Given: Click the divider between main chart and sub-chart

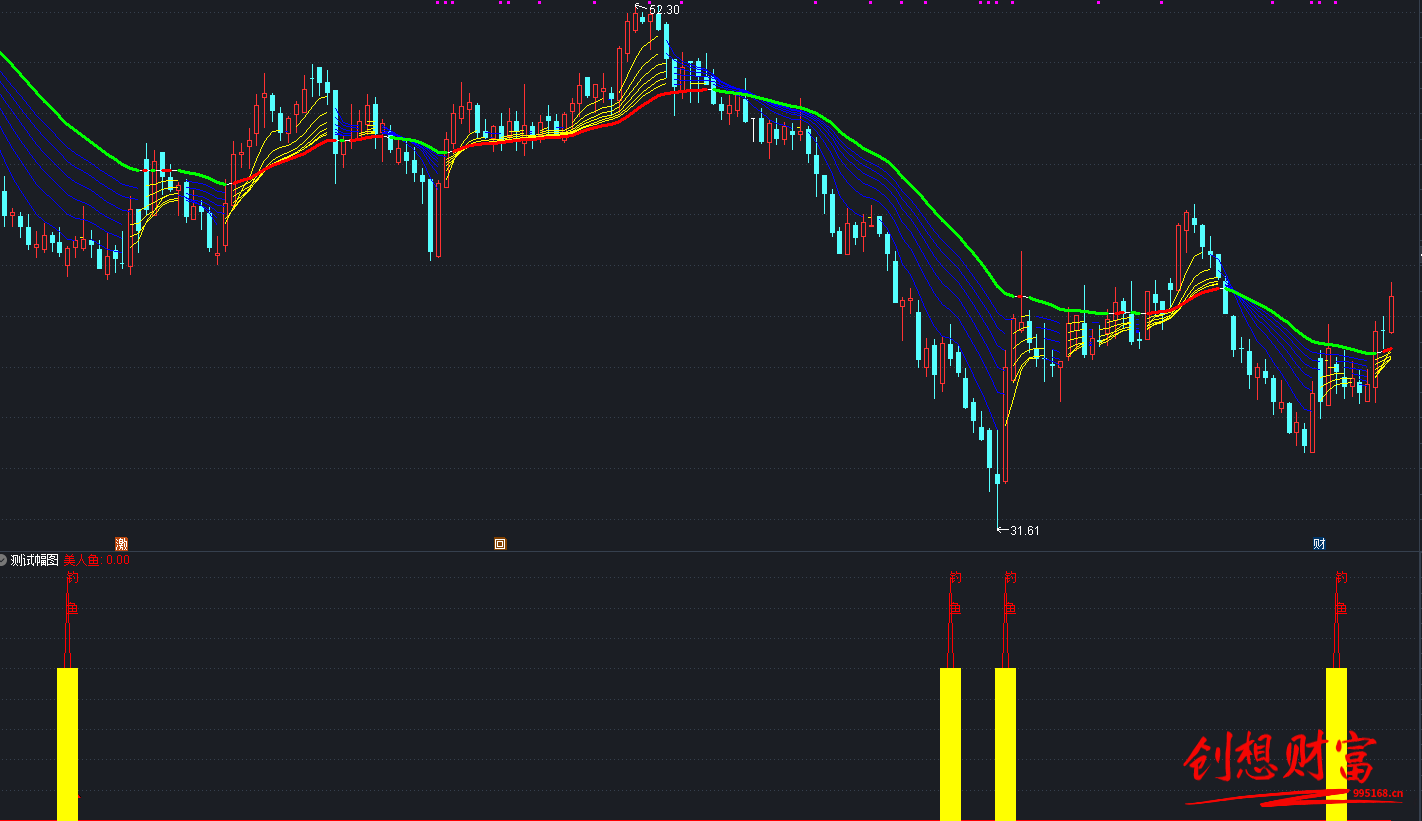Looking at the screenshot, I should (711, 551).
